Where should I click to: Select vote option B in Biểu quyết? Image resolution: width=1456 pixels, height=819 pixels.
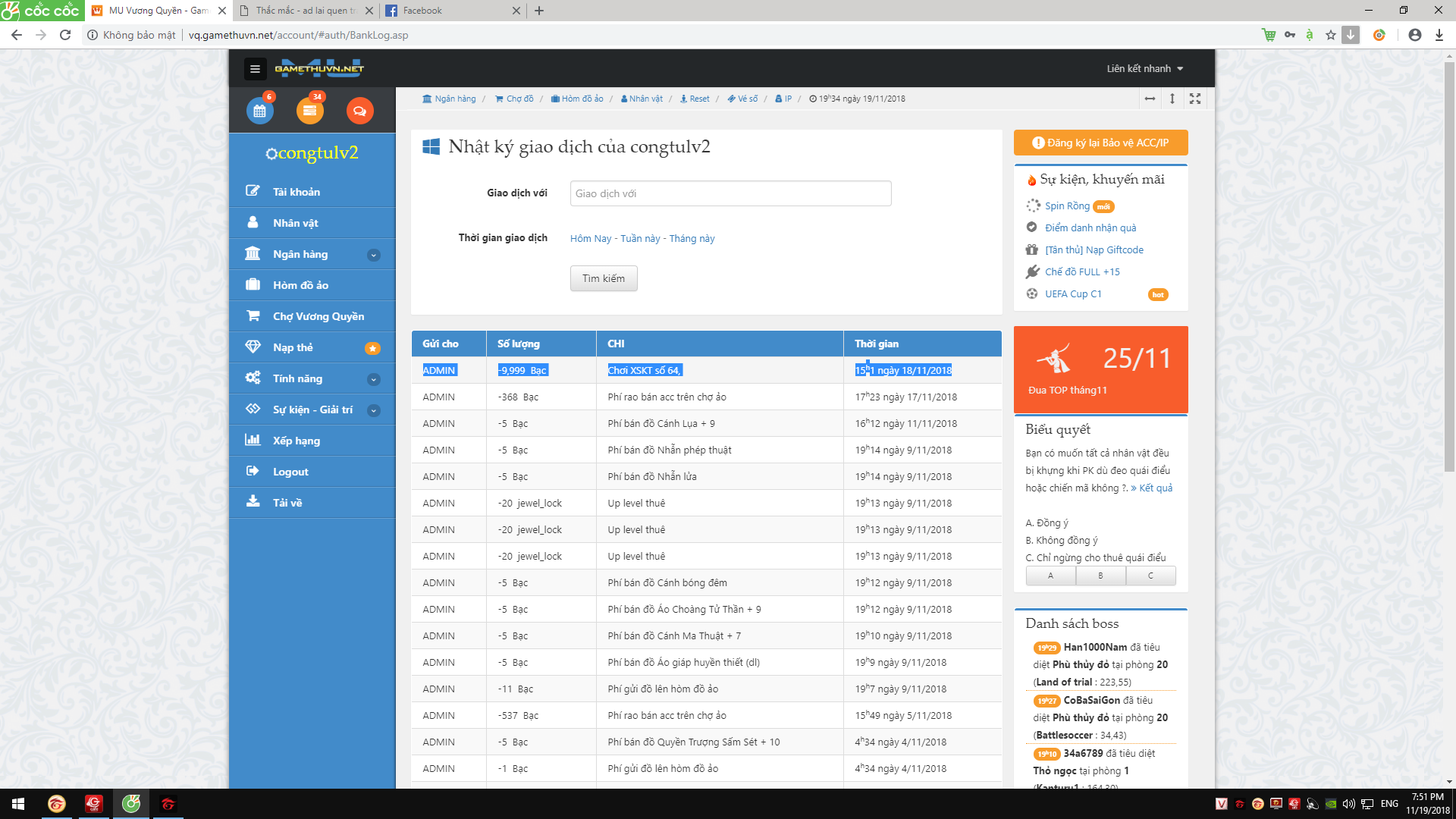click(1100, 576)
